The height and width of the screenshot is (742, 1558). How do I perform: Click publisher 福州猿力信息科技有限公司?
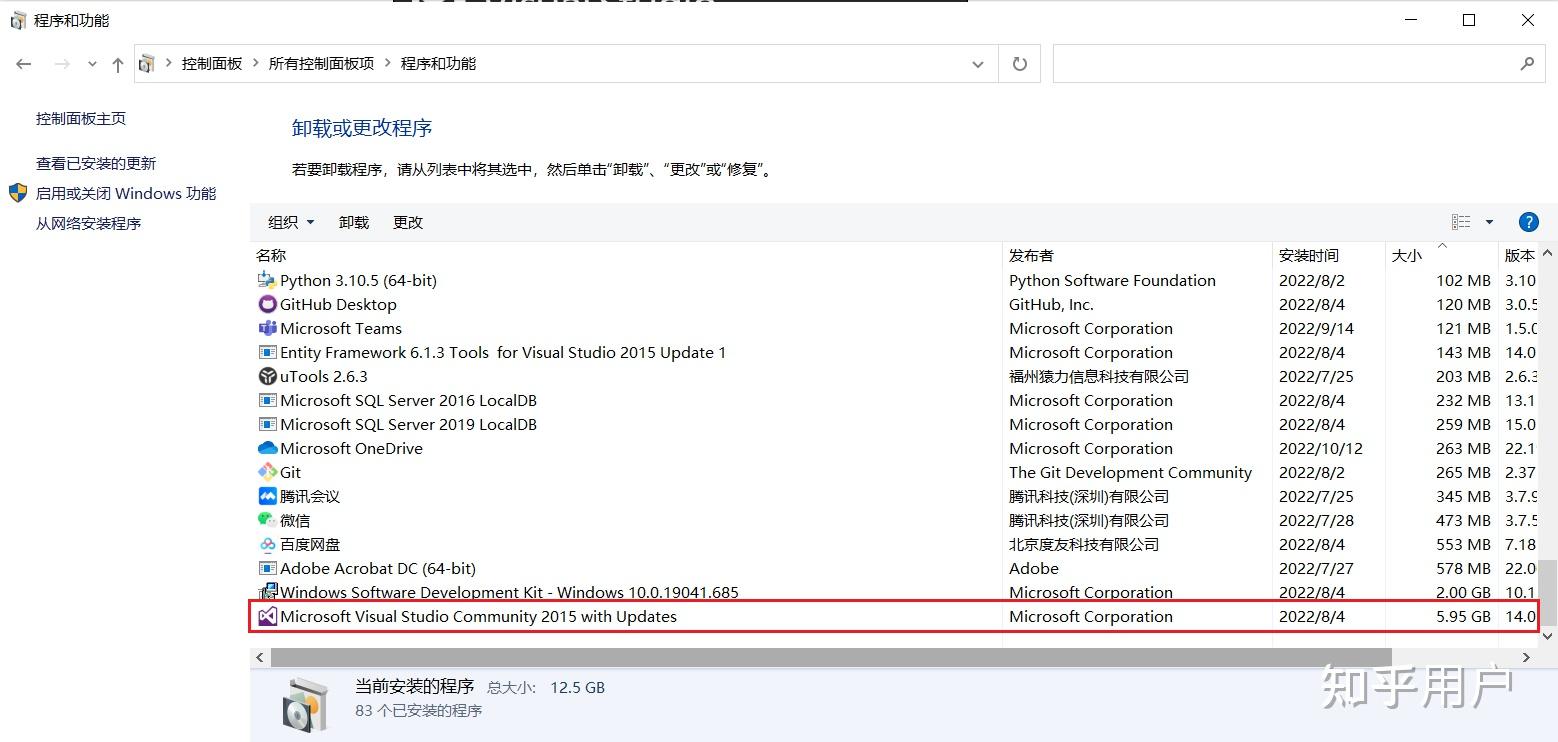tap(1099, 376)
